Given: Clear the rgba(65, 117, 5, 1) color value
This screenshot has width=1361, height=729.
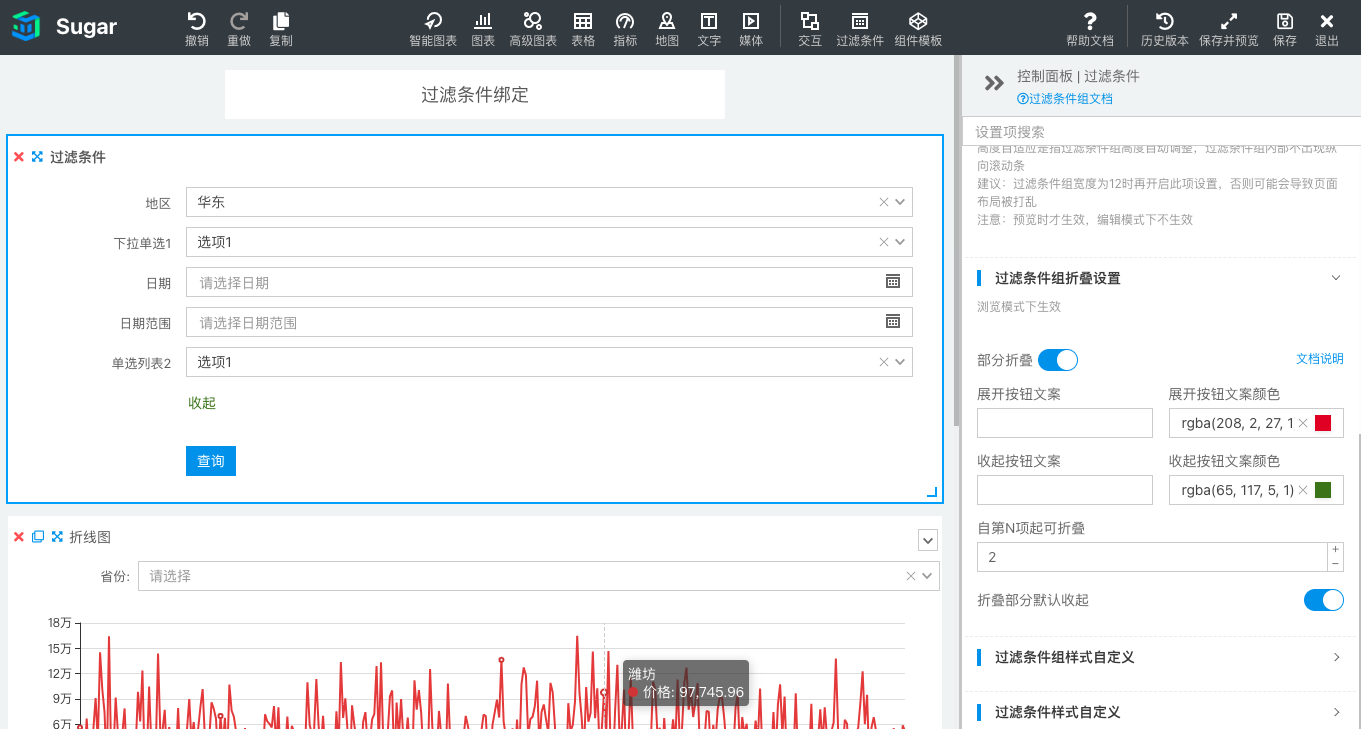Looking at the screenshot, I should 1303,490.
